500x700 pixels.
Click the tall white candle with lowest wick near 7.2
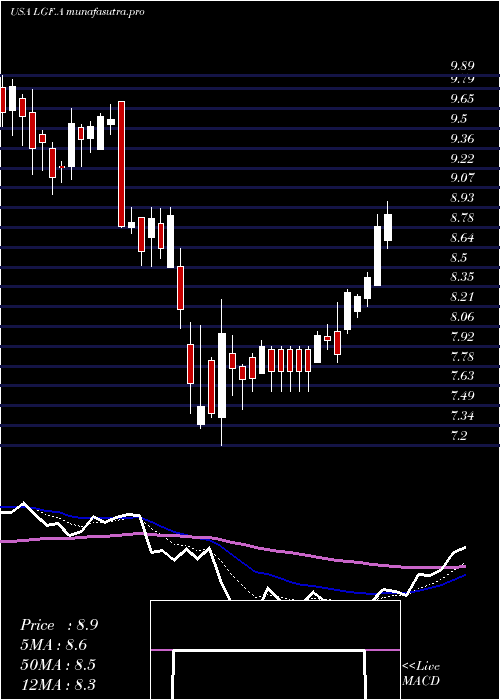(222, 373)
